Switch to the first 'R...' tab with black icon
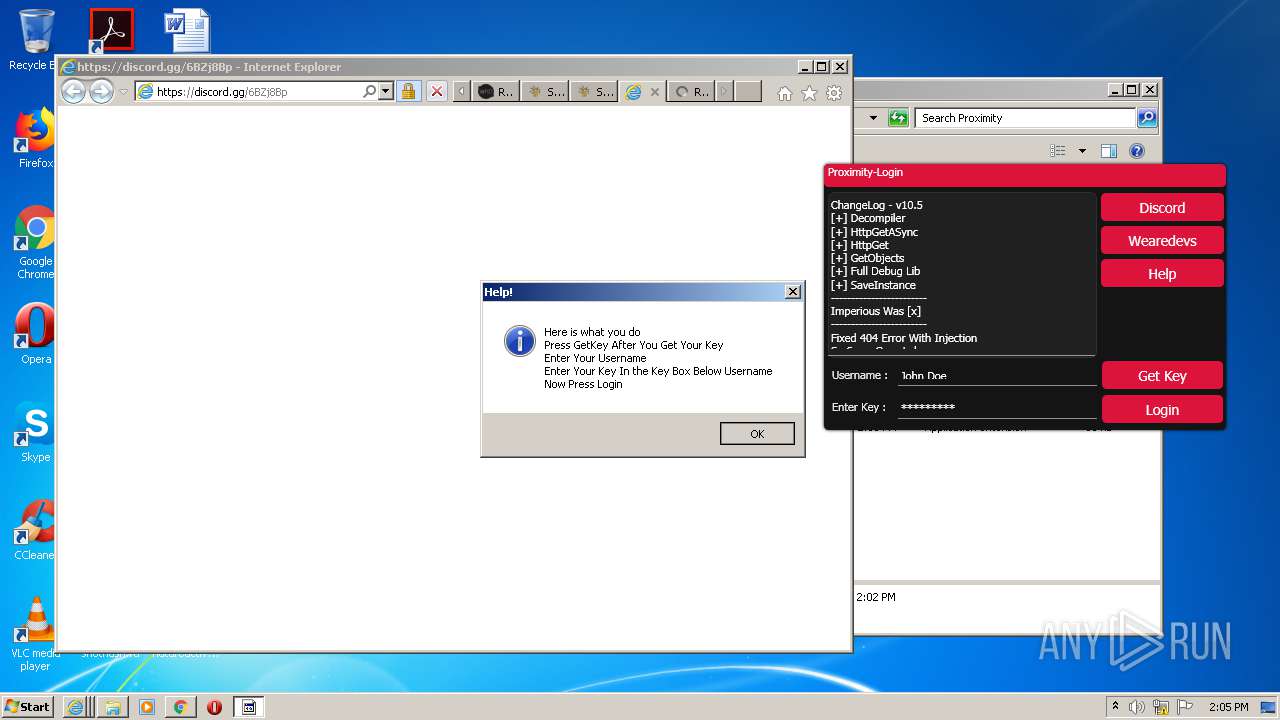 (496, 92)
